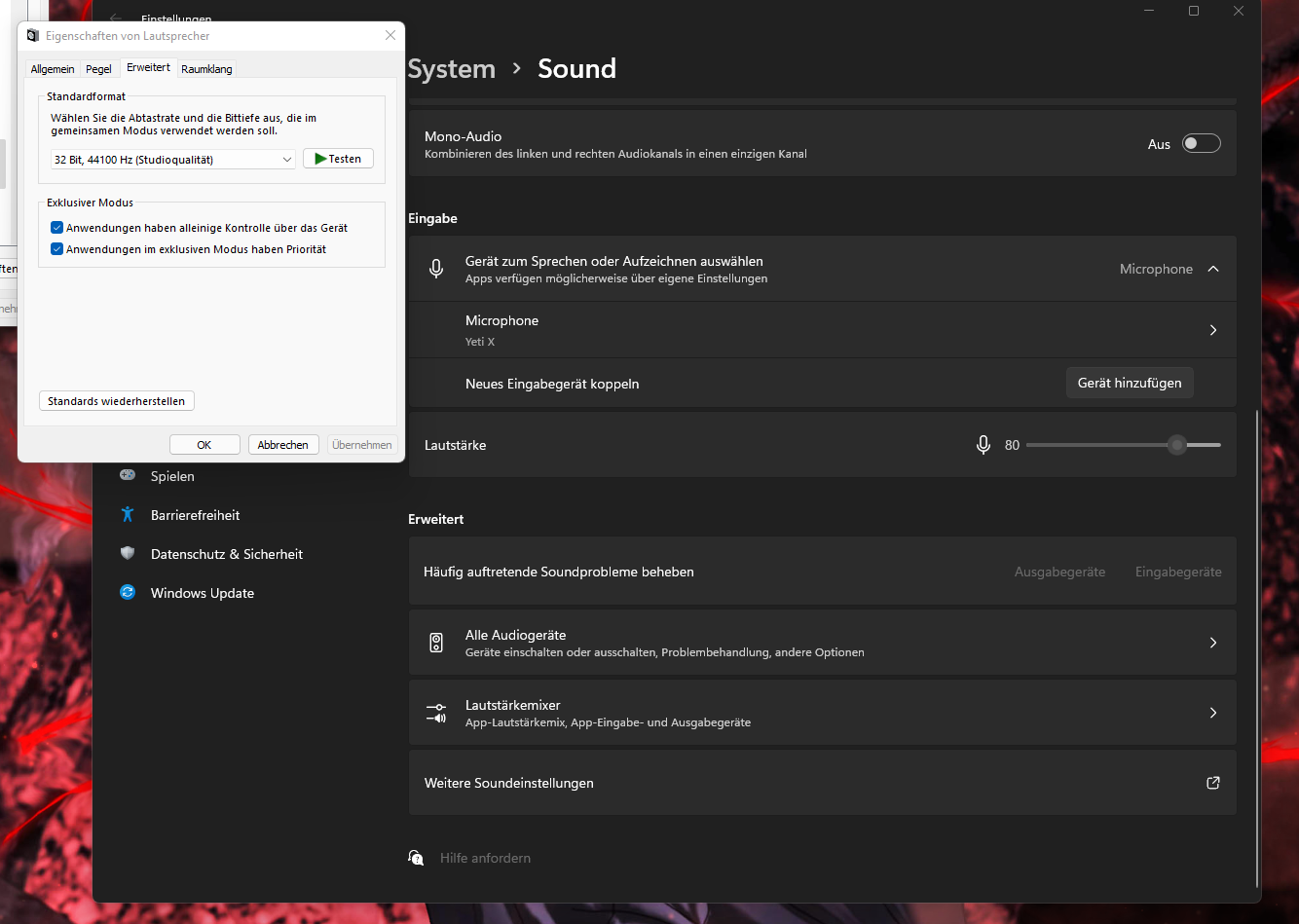Open external link icon for Weitere Soundeinstellungen

[x=1213, y=783]
